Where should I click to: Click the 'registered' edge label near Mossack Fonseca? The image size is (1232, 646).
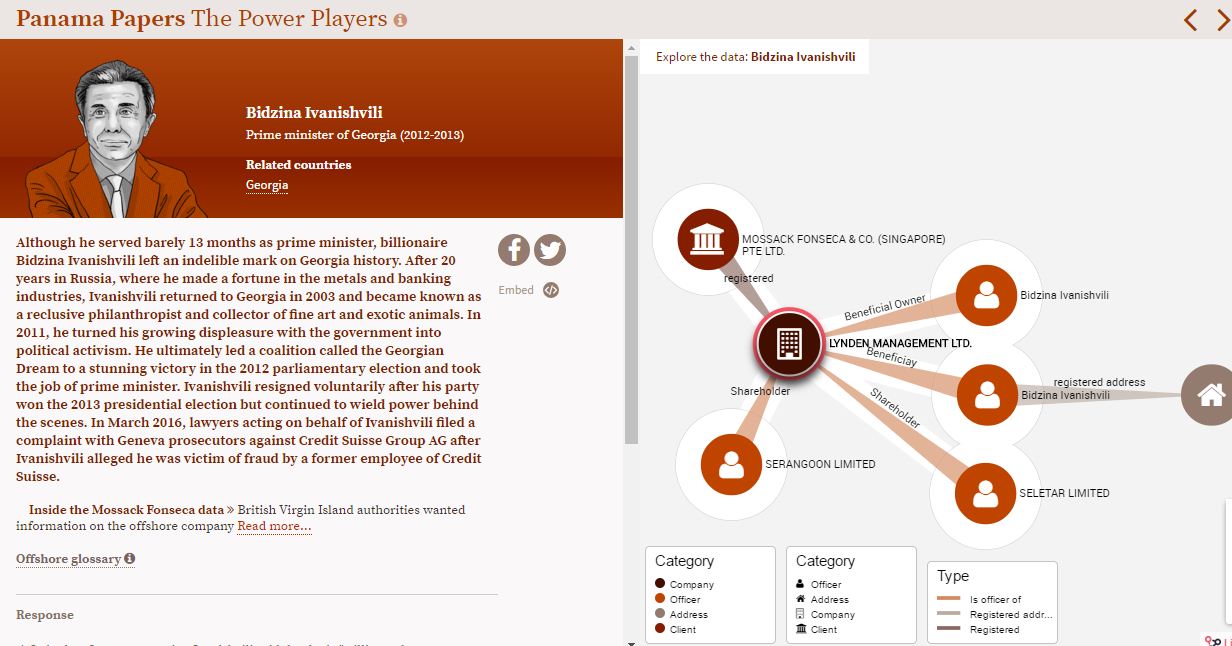(x=749, y=278)
